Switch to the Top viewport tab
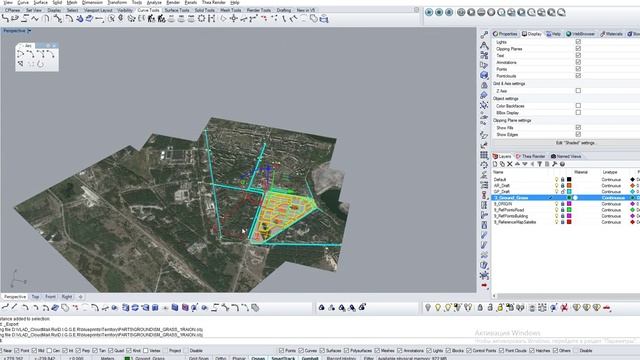 point(36,297)
